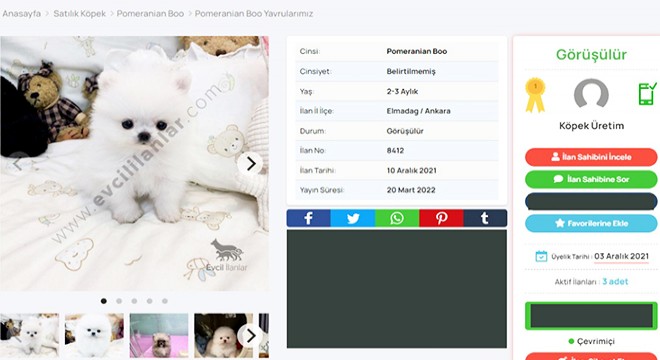Viewport: 660px width, 360px height.
Task: Click listing date 10 Aralık 2021
Action: [412, 171]
